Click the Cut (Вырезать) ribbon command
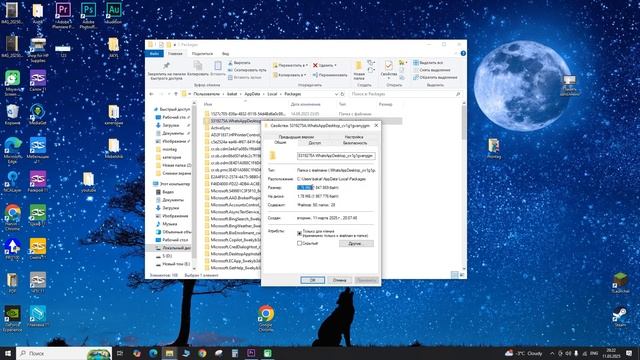Image resolution: width=640 pixels, height=360 pixels. (x=239, y=63)
